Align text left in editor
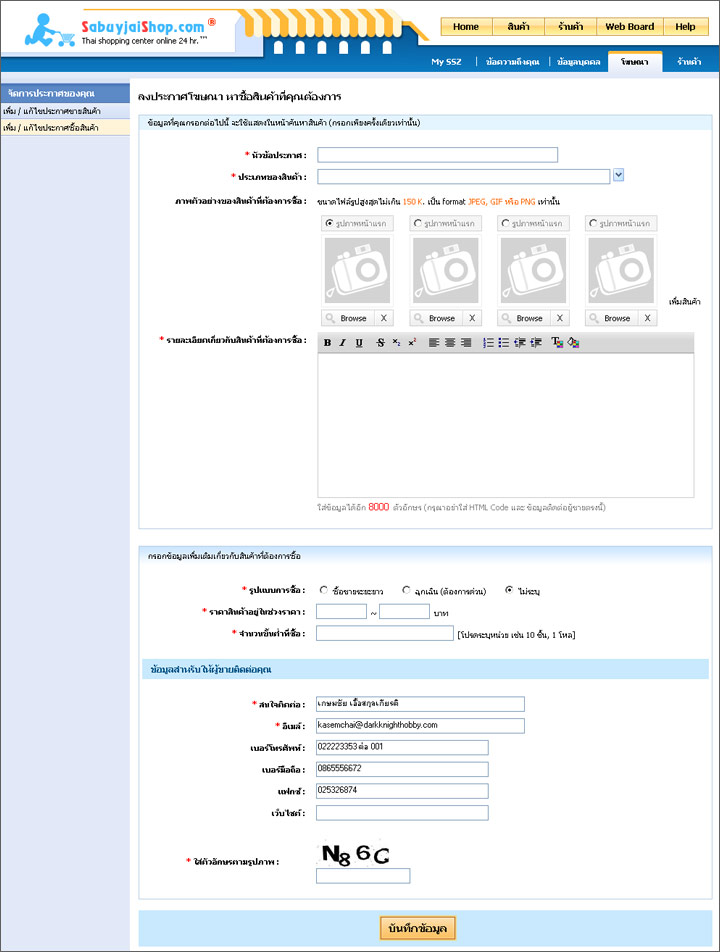Image resolution: width=720 pixels, height=952 pixels. [x=434, y=343]
